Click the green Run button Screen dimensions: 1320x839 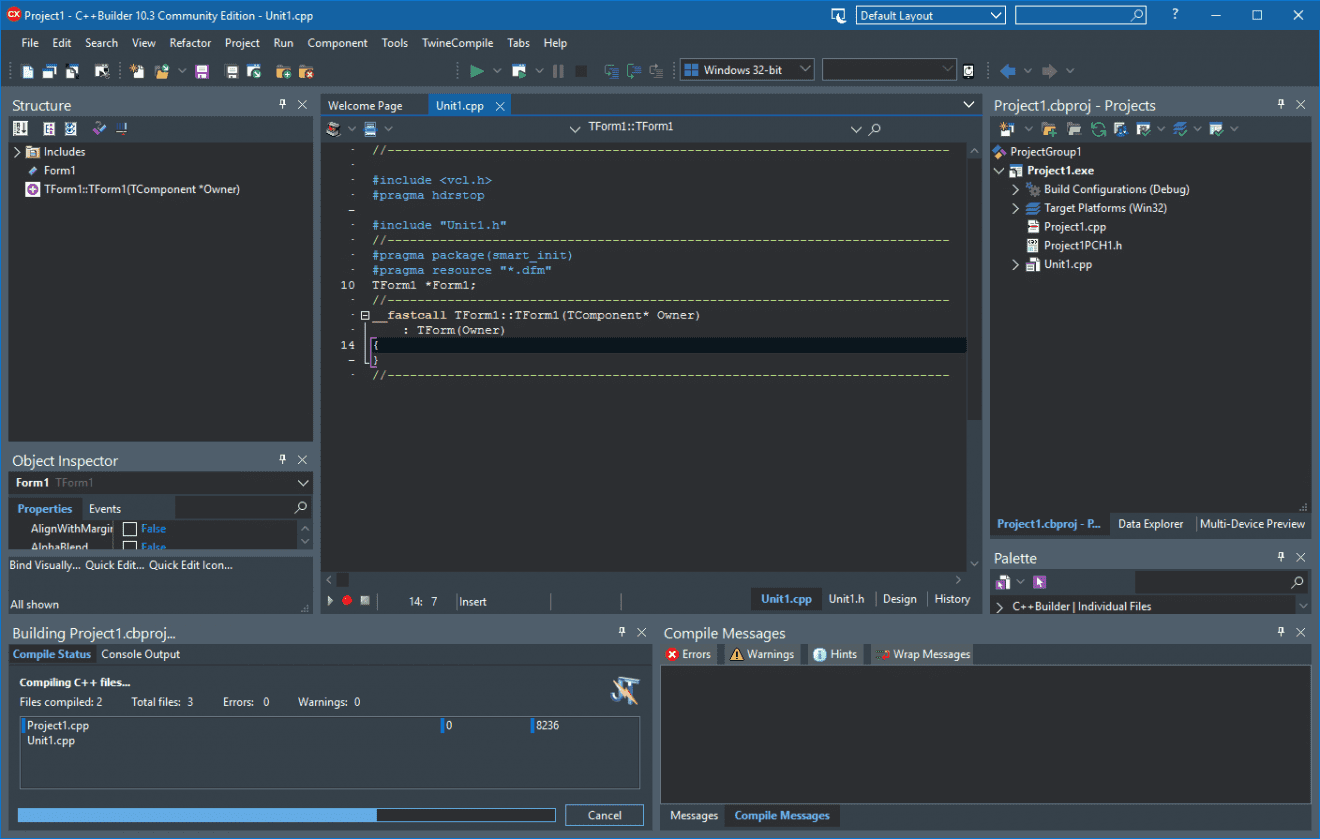click(x=477, y=71)
